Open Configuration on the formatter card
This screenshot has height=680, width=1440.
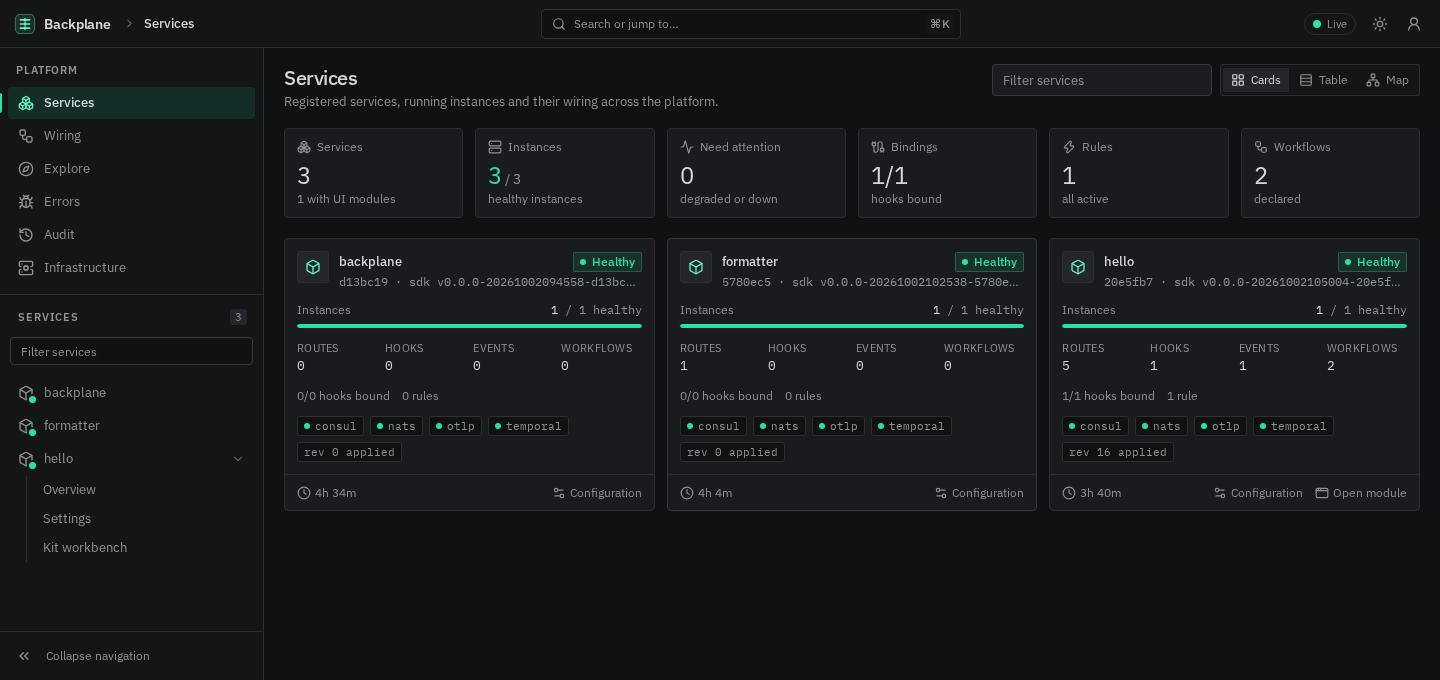pyautogui.click(x=979, y=493)
